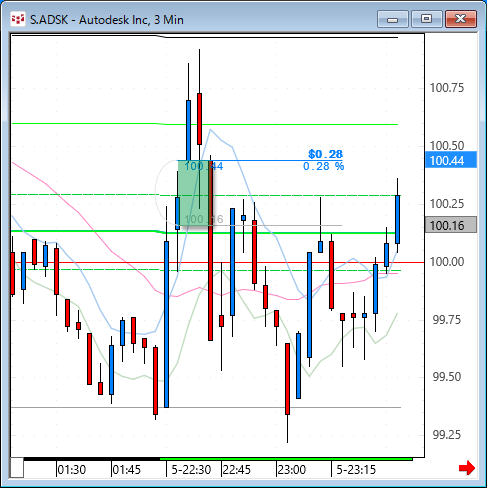Click the red arrow at the chart's bottom right
Viewport: 487px width, 488px height.
[467, 468]
